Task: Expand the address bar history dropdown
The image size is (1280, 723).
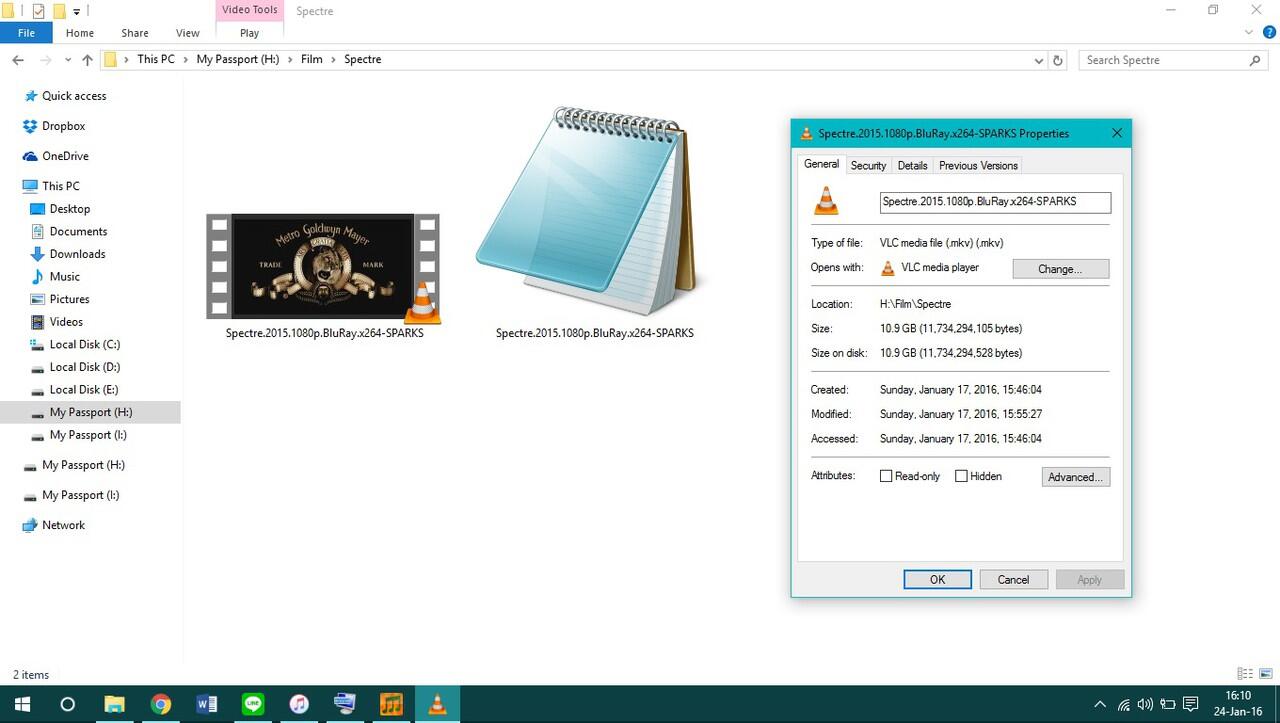Action: [x=1038, y=60]
